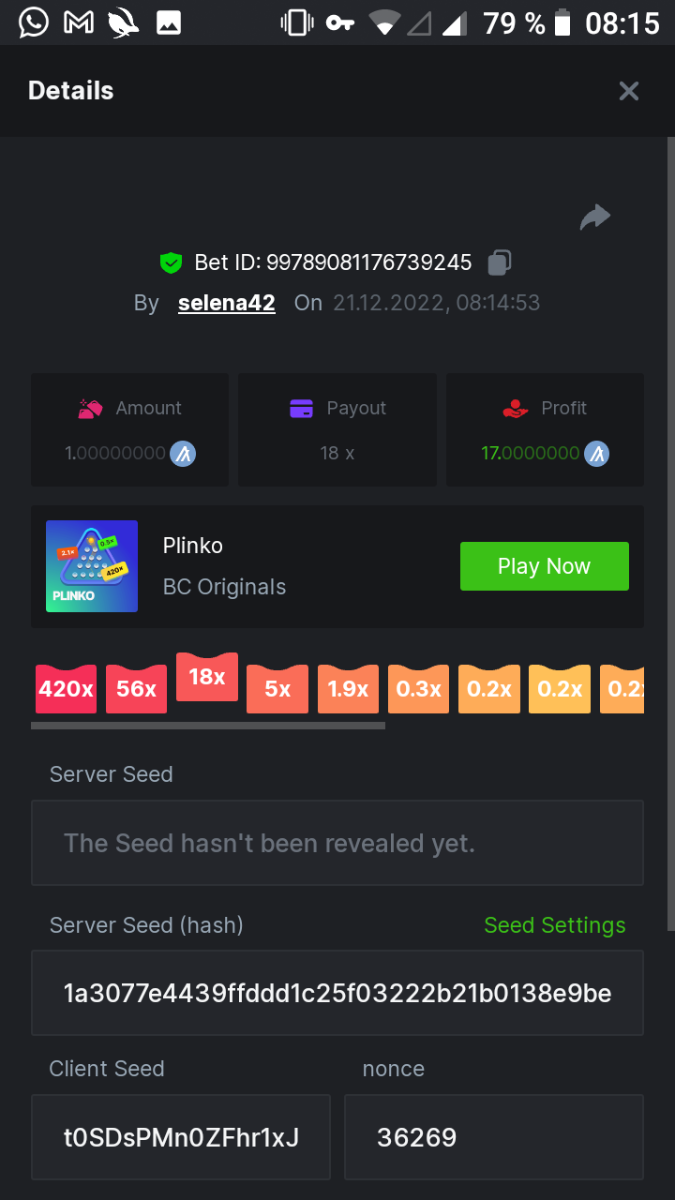The width and height of the screenshot is (675, 1200).
Task: Close the Details panel with X
Action: tap(628, 91)
